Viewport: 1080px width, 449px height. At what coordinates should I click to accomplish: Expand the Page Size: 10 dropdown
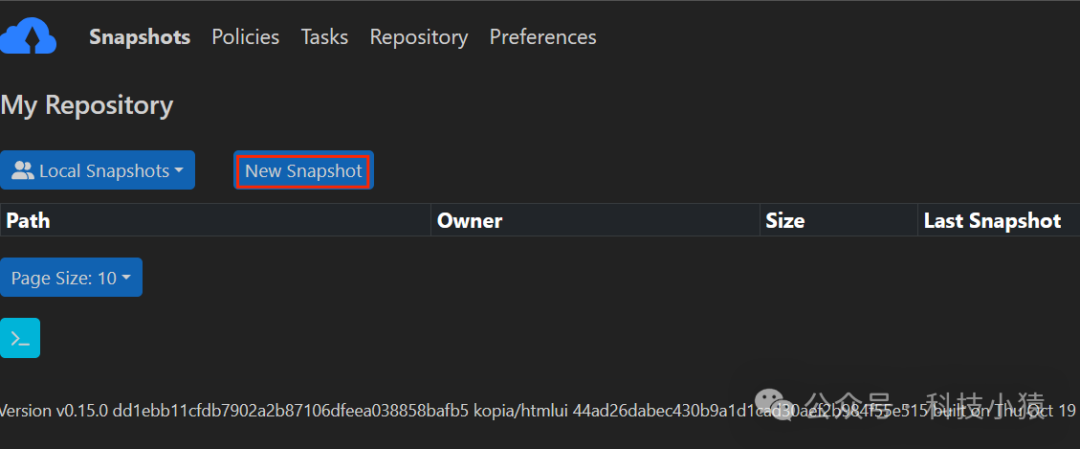(71, 278)
